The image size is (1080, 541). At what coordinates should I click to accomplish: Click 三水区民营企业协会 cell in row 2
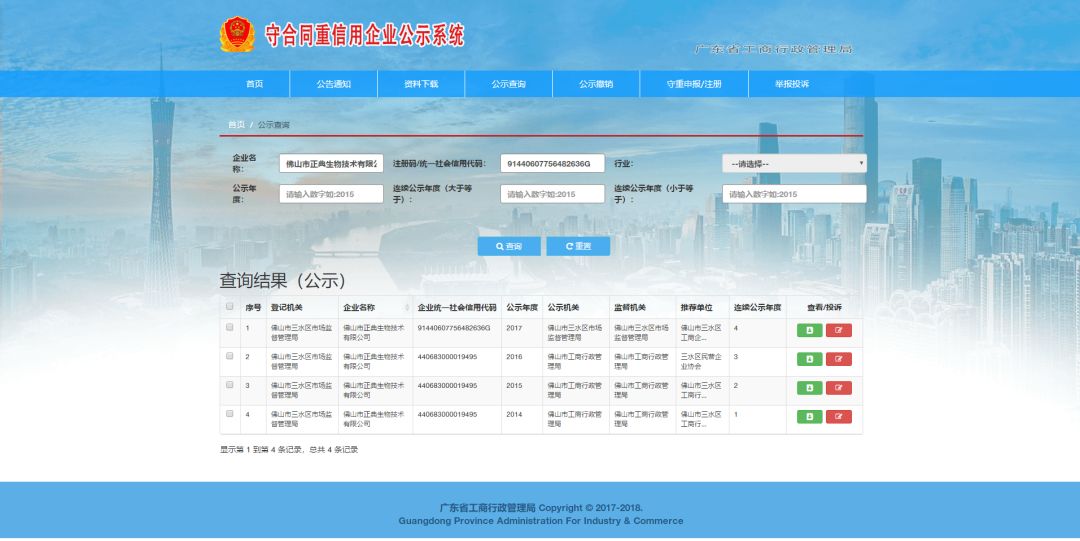coord(701,362)
